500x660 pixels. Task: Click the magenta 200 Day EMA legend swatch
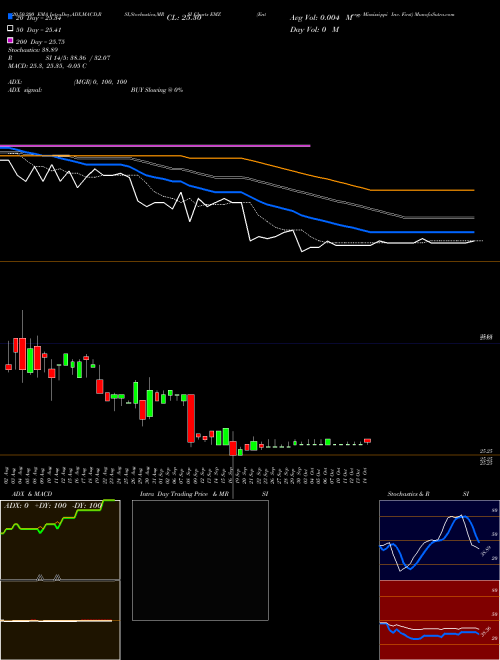(10, 40)
